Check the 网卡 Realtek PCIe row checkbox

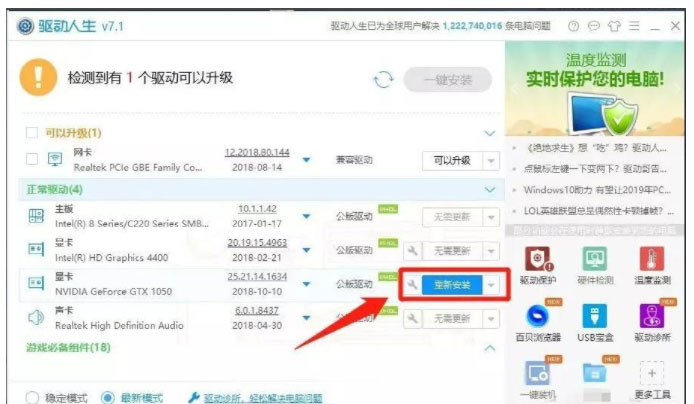tap(32, 159)
